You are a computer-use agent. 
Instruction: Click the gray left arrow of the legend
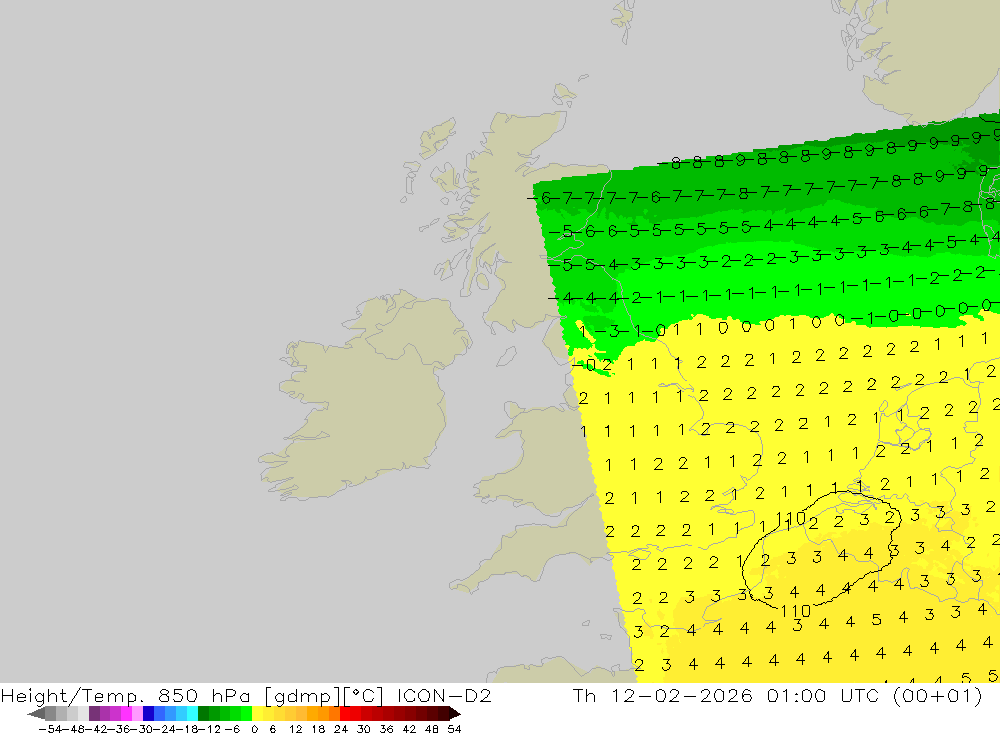click(x=36, y=714)
